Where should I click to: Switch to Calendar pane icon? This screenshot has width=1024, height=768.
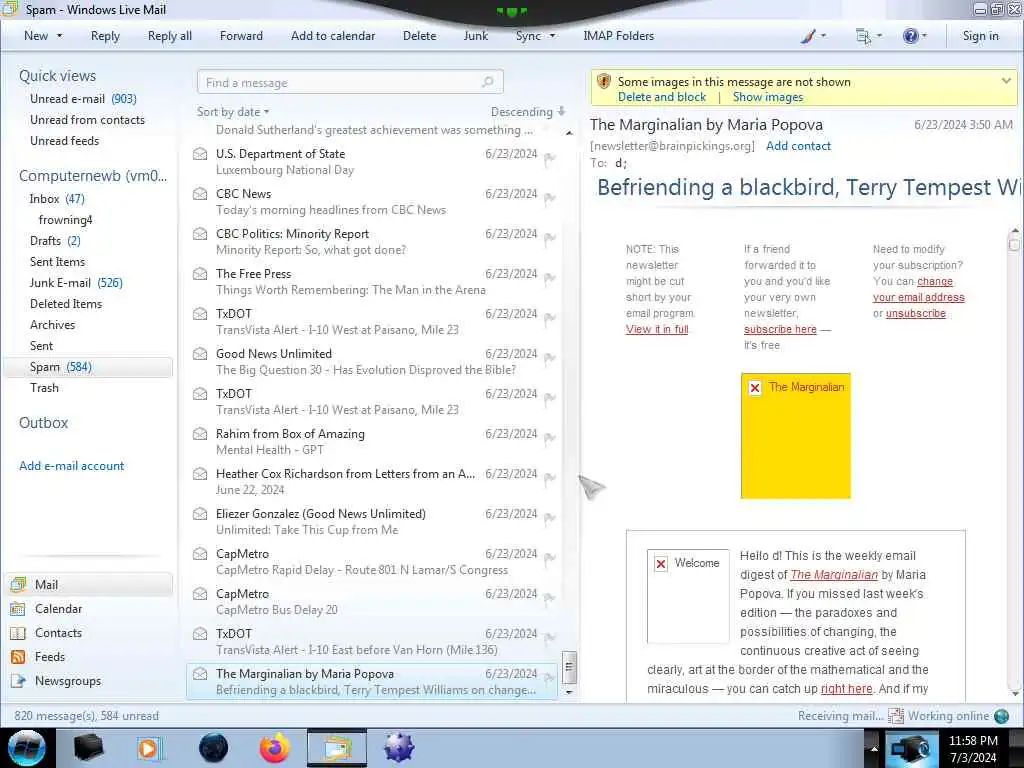point(18,609)
